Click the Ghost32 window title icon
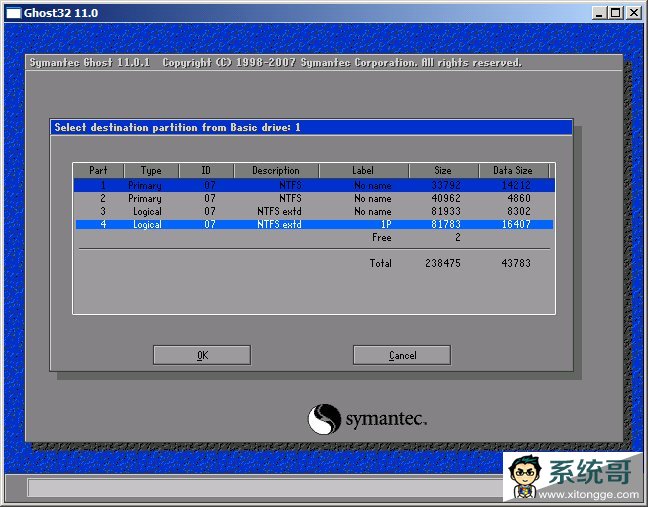The height and width of the screenshot is (507, 648). (13, 13)
